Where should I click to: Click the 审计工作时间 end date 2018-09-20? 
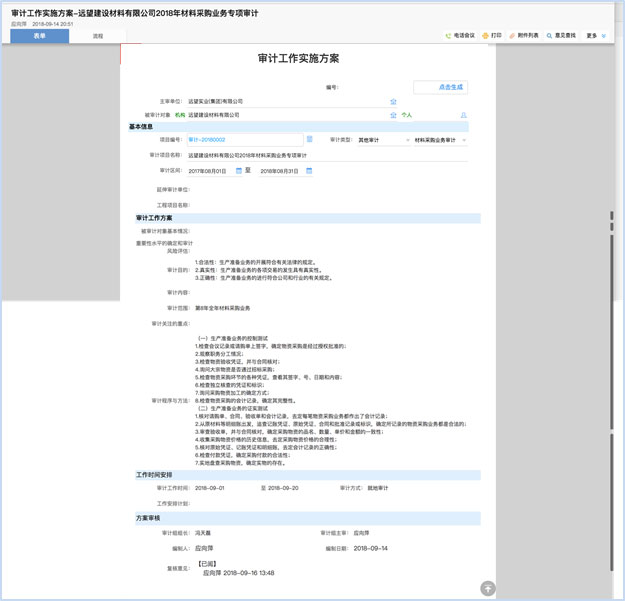(283, 488)
